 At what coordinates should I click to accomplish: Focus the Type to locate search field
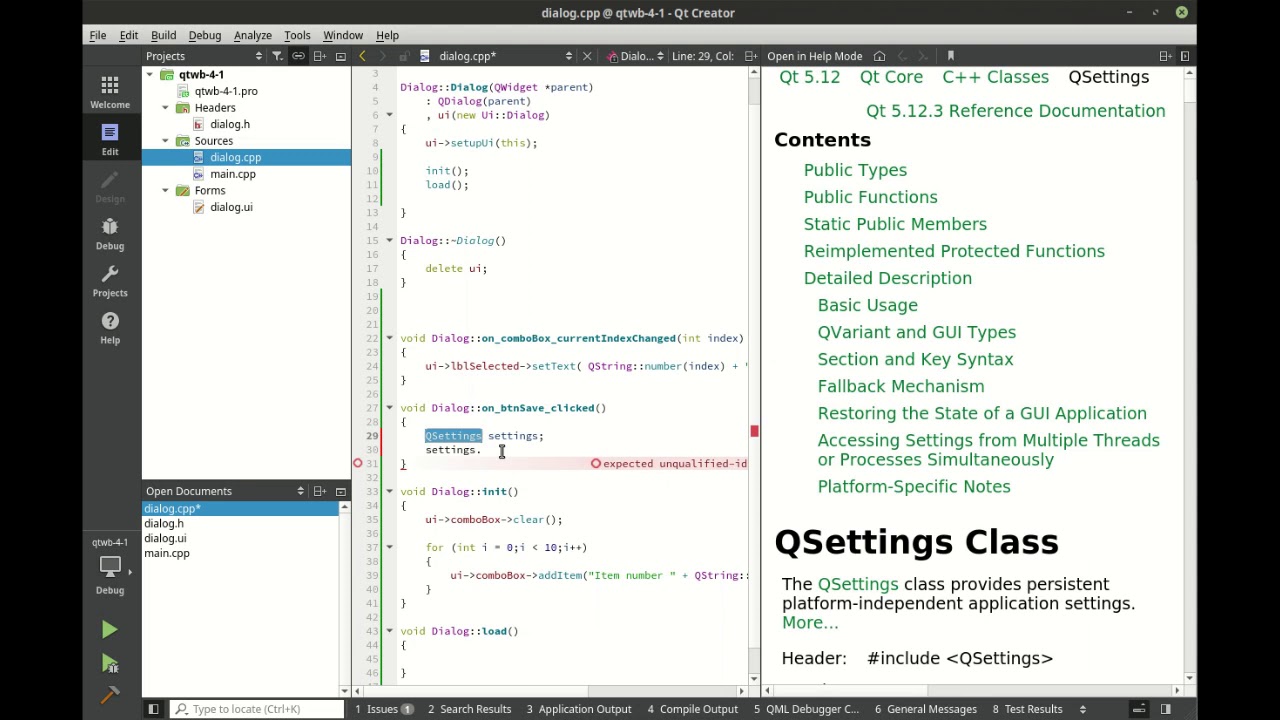click(x=253, y=709)
